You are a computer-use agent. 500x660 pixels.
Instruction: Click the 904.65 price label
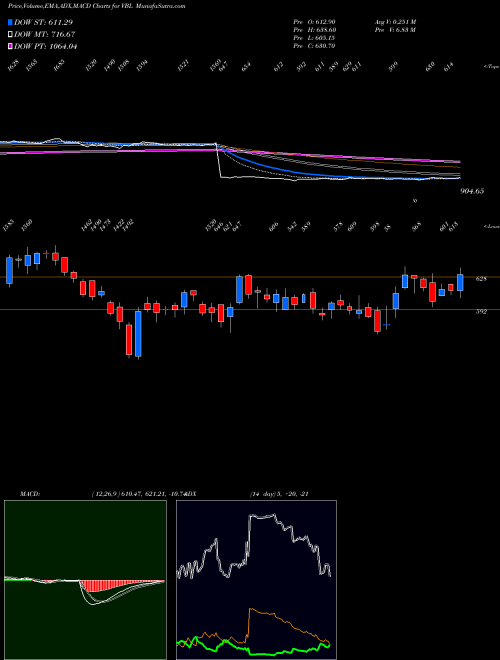472,191
